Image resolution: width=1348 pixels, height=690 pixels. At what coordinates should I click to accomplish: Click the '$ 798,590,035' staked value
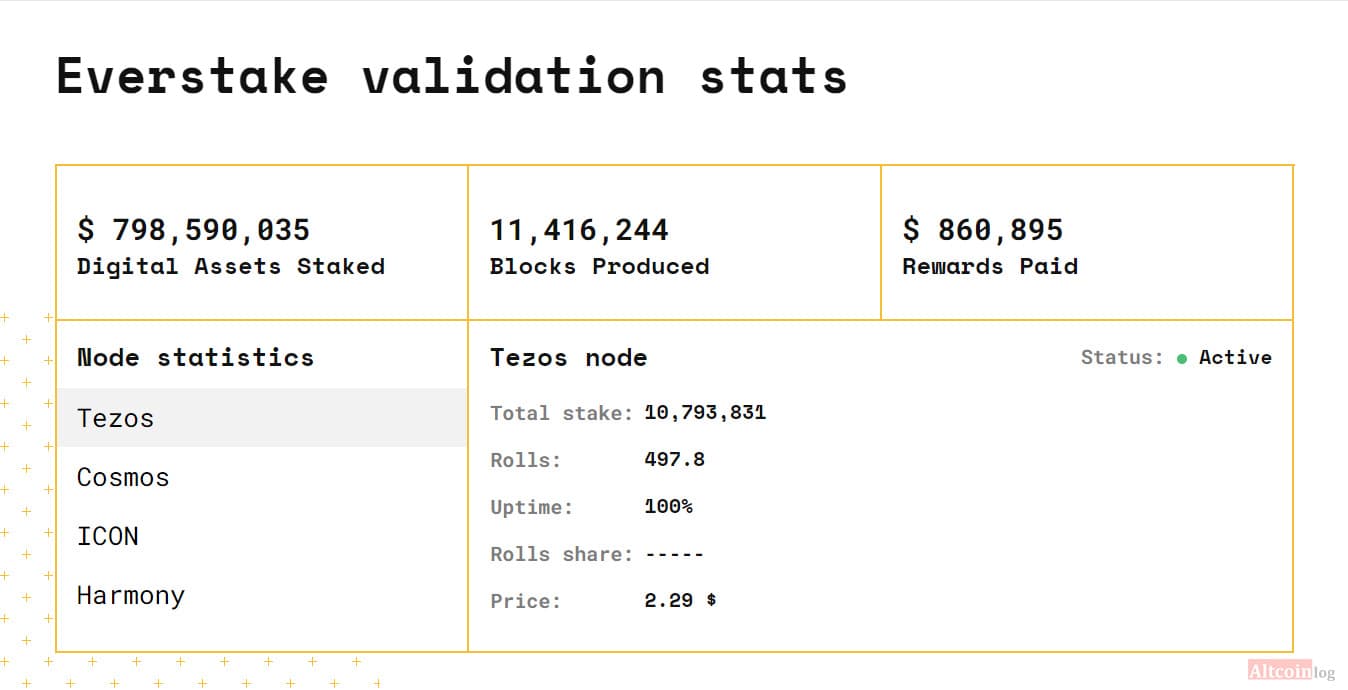[194, 230]
